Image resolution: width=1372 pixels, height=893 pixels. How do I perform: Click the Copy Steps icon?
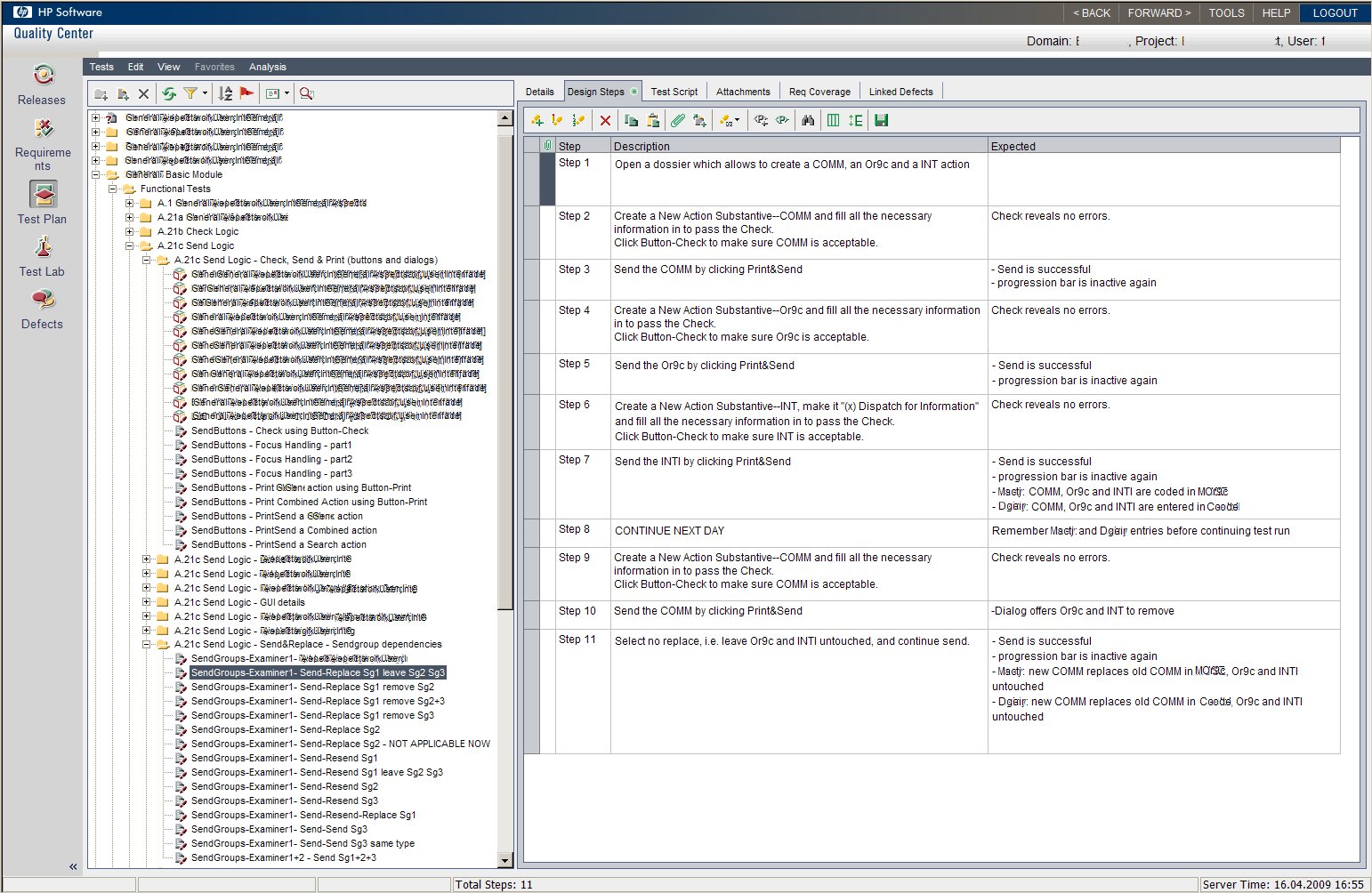[632, 120]
